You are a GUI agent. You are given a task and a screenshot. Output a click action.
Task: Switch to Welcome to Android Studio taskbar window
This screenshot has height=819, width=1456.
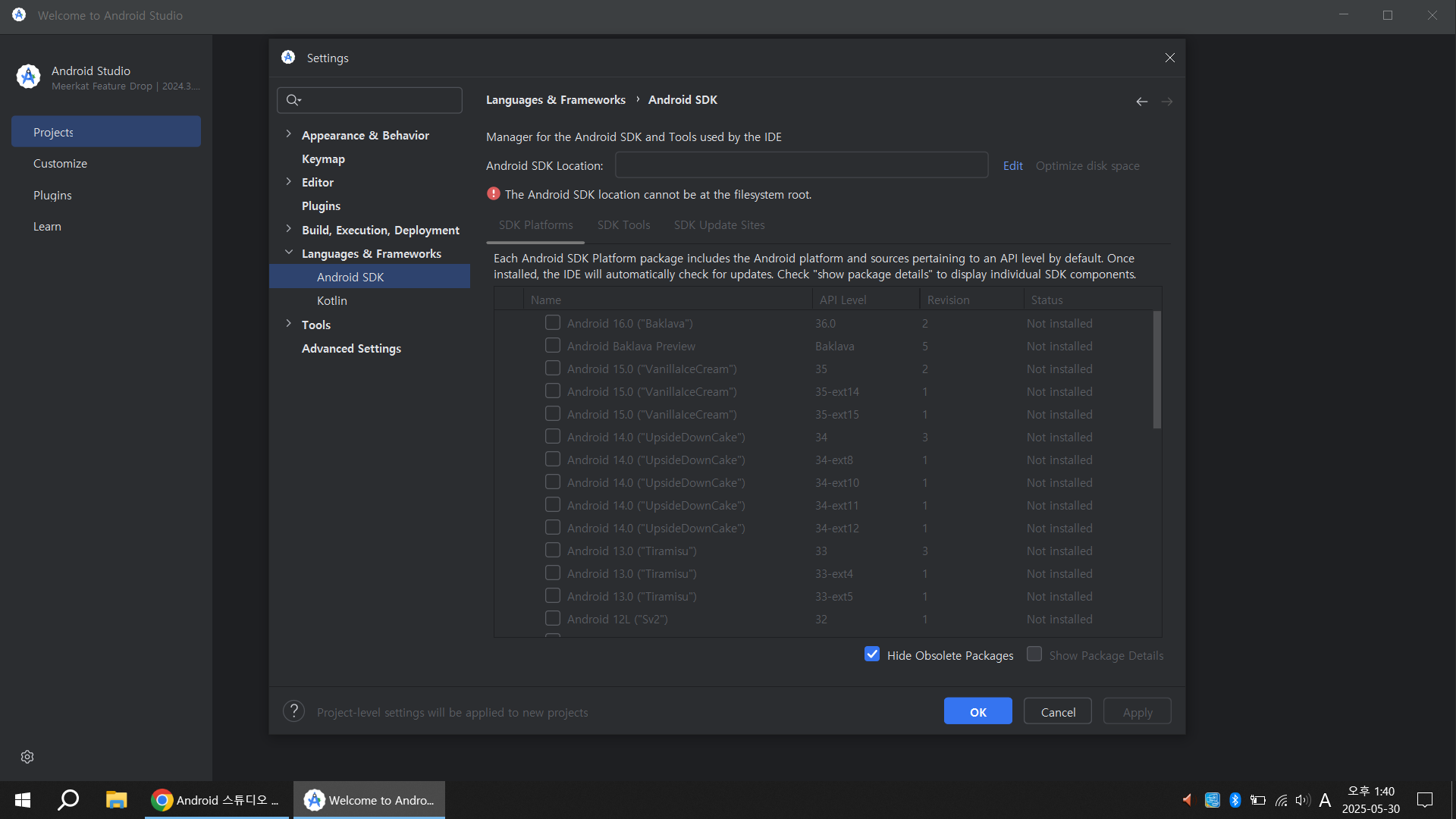pos(369,800)
